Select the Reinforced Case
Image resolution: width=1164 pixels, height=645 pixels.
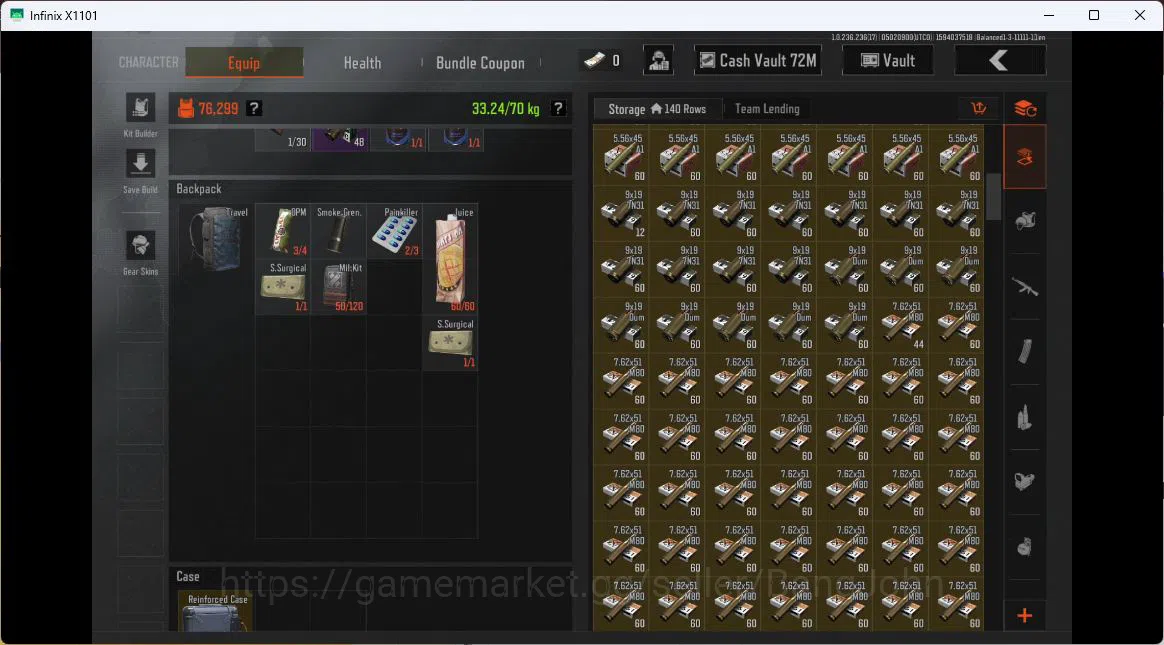pos(216,612)
